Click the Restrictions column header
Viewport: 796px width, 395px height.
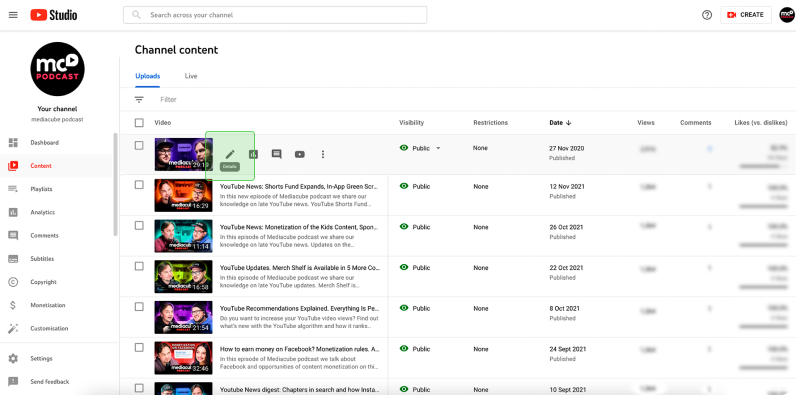coord(490,123)
